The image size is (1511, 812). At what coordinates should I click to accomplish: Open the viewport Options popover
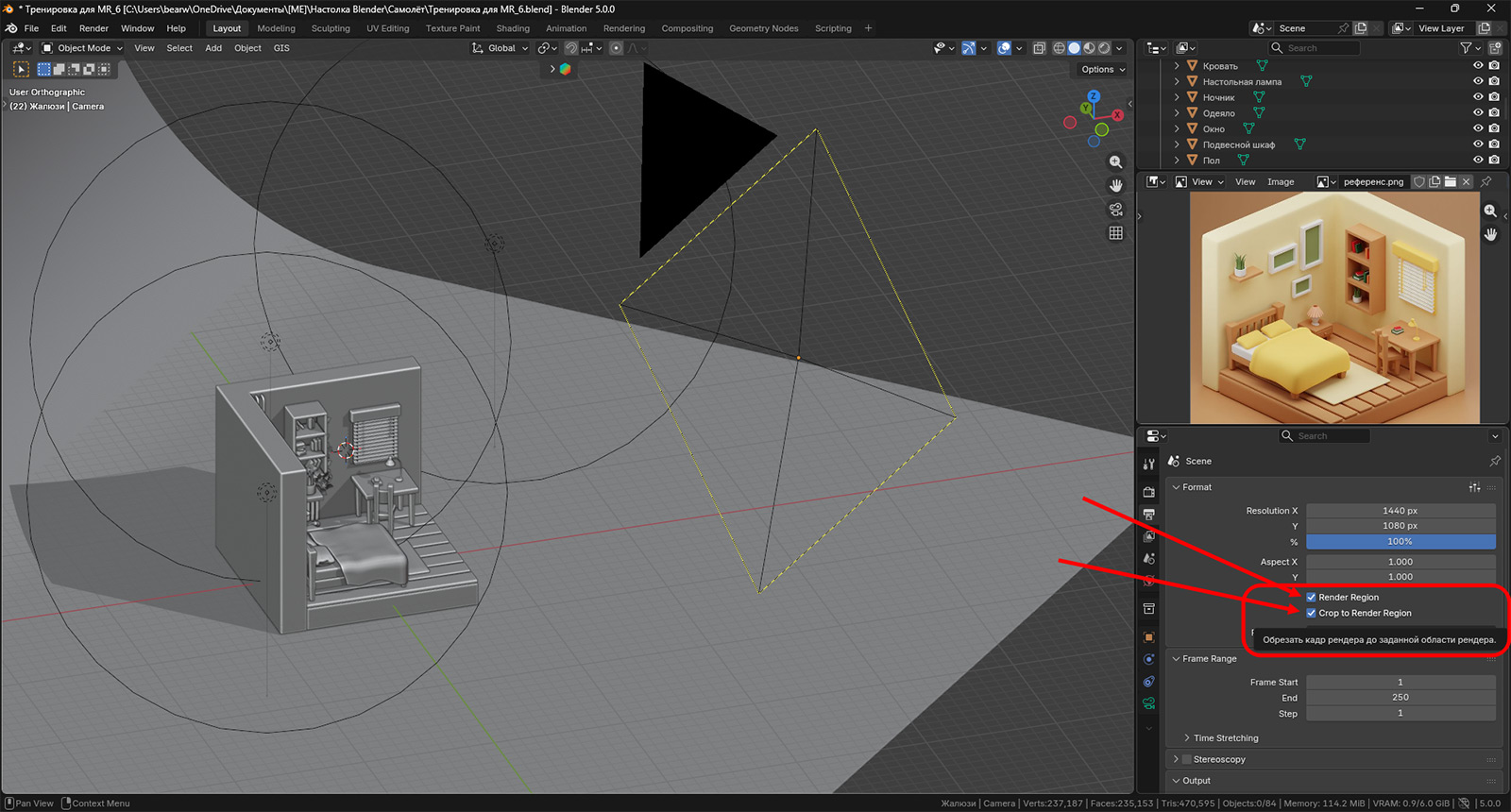(1102, 69)
